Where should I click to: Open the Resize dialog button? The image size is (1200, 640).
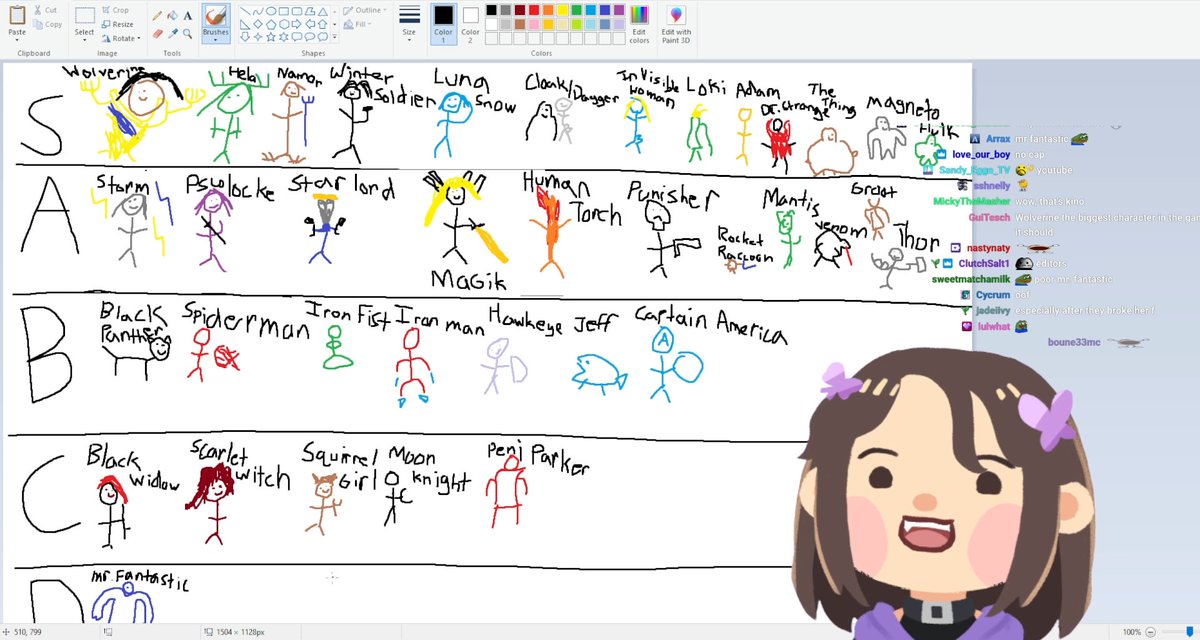(117, 24)
